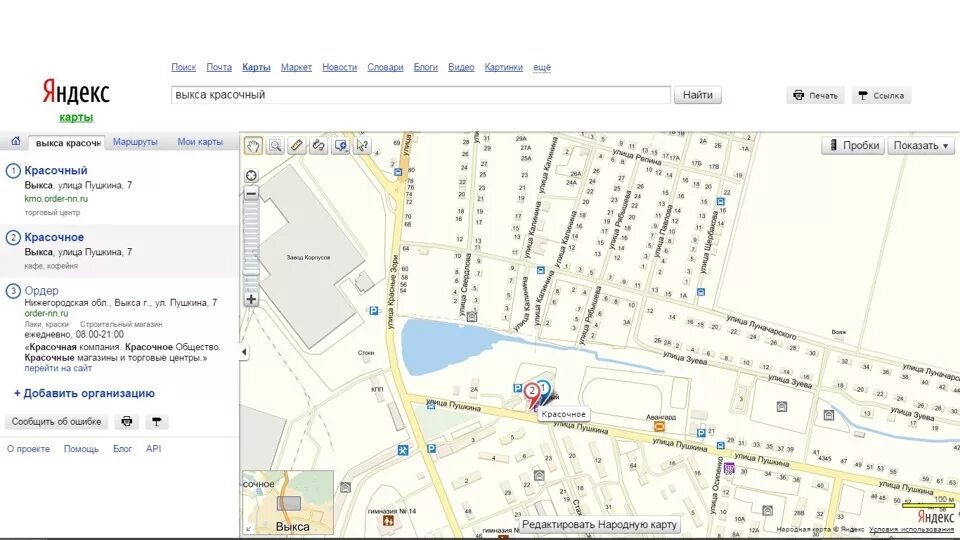Click circled number 1 next to Красочный
The width and height of the screenshot is (960, 540).
pyautogui.click(x=13, y=171)
